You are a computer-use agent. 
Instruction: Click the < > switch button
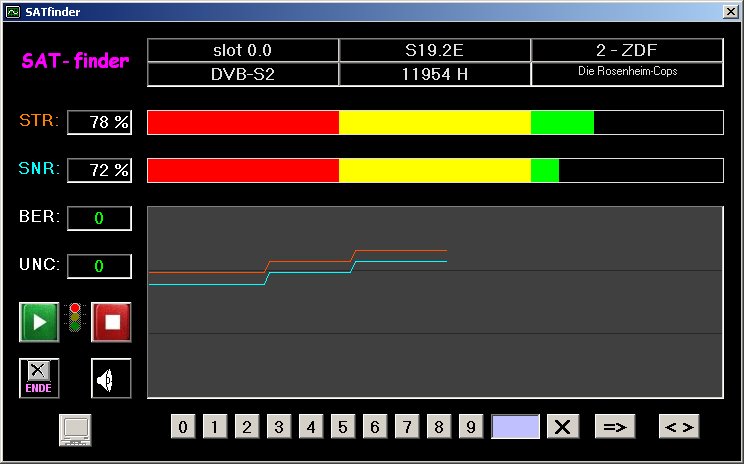[x=679, y=427]
